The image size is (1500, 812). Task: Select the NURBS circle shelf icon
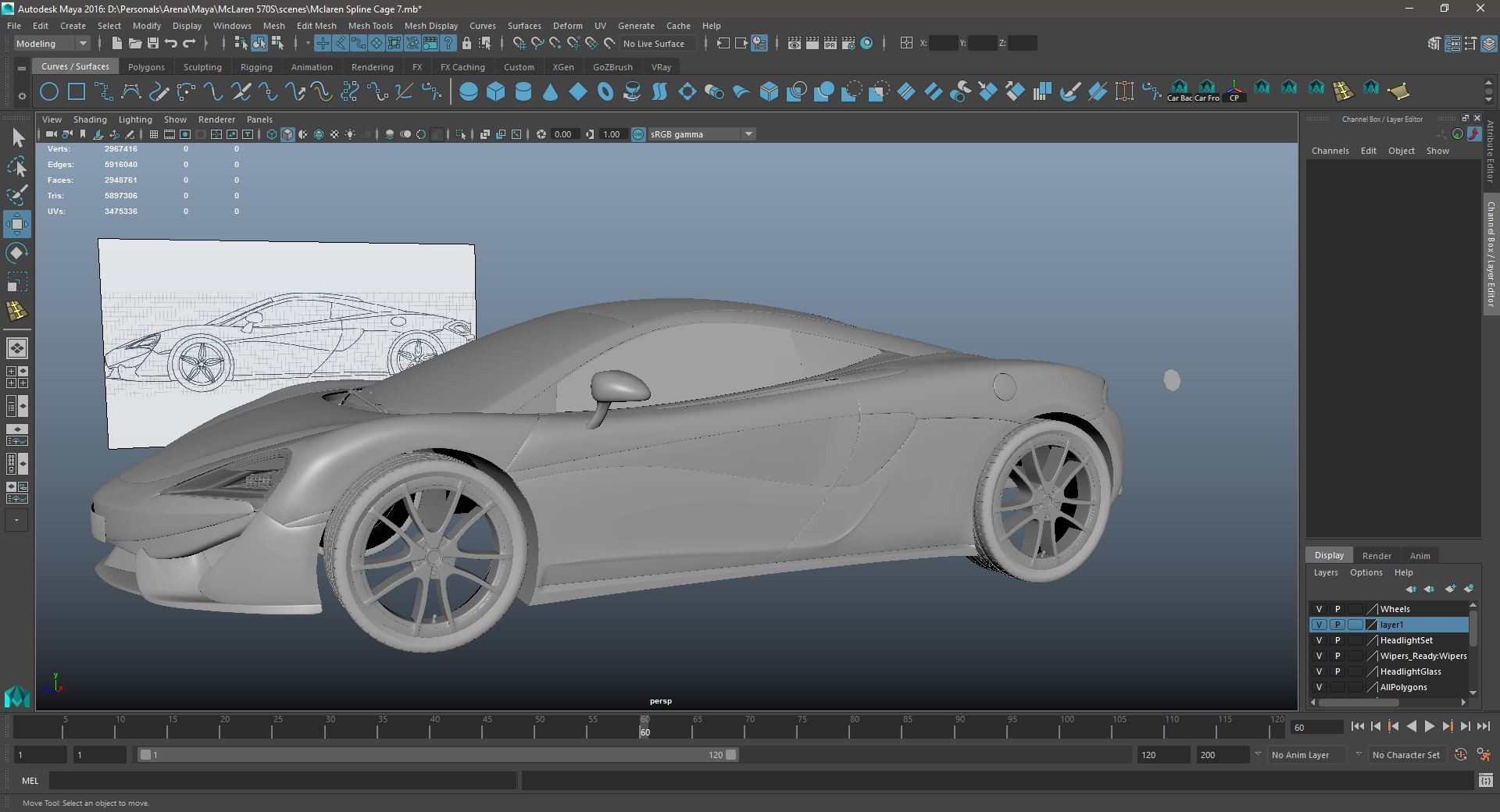click(x=48, y=92)
